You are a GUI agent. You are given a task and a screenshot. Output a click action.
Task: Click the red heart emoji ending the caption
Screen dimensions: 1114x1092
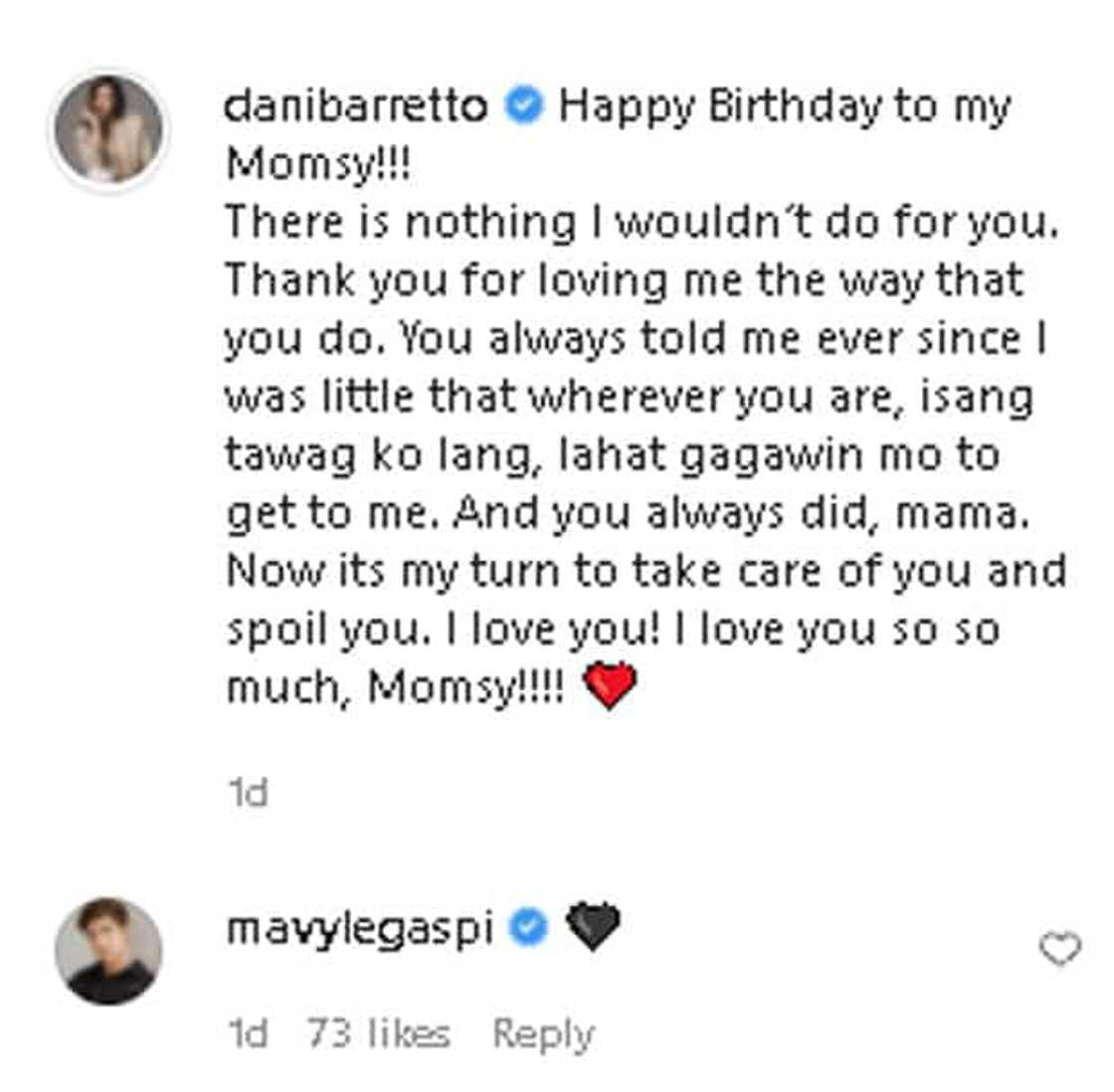(609, 686)
